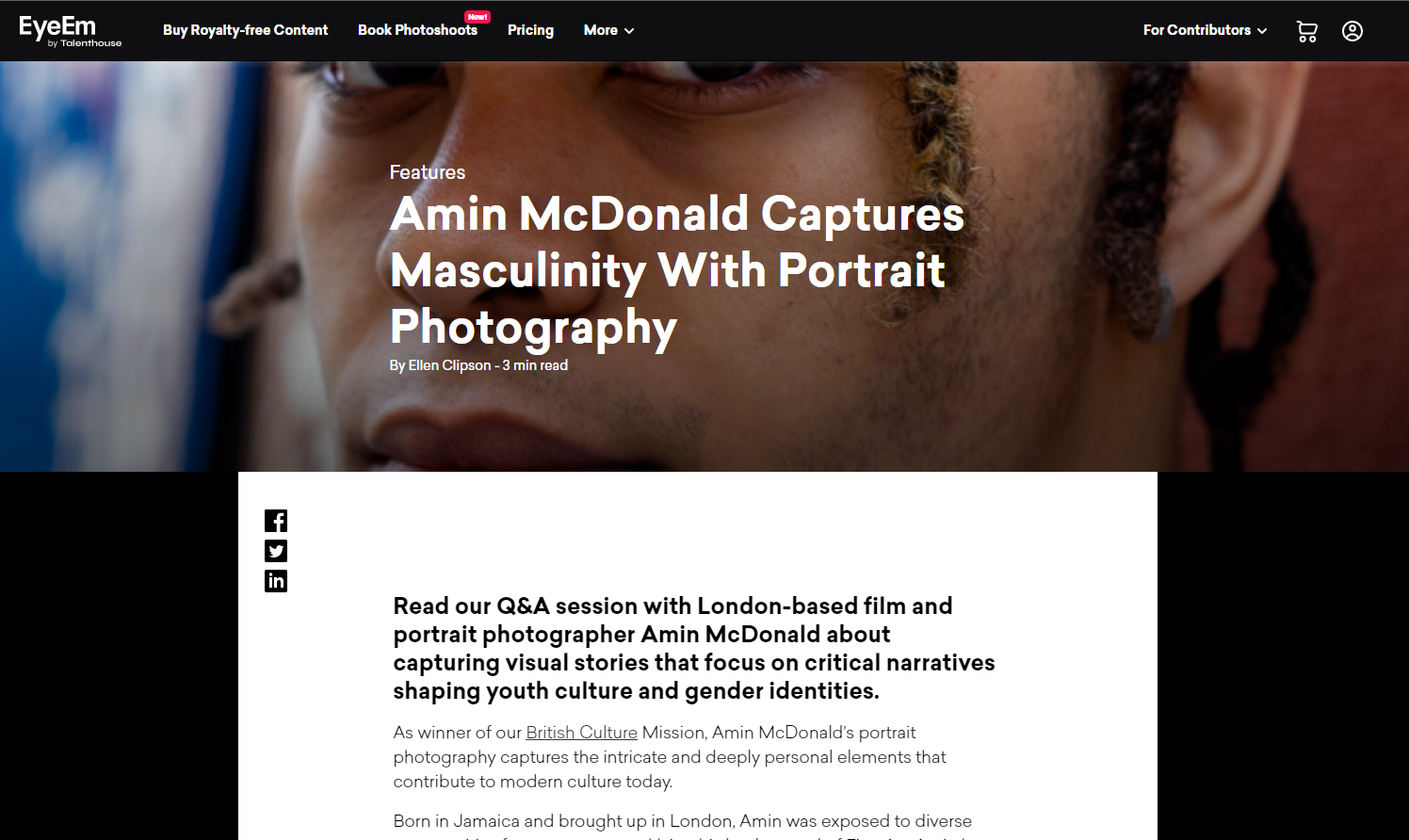This screenshot has width=1409, height=840.
Task: Expand the For Contributors chevron arrow
Action: [1262, 31]
